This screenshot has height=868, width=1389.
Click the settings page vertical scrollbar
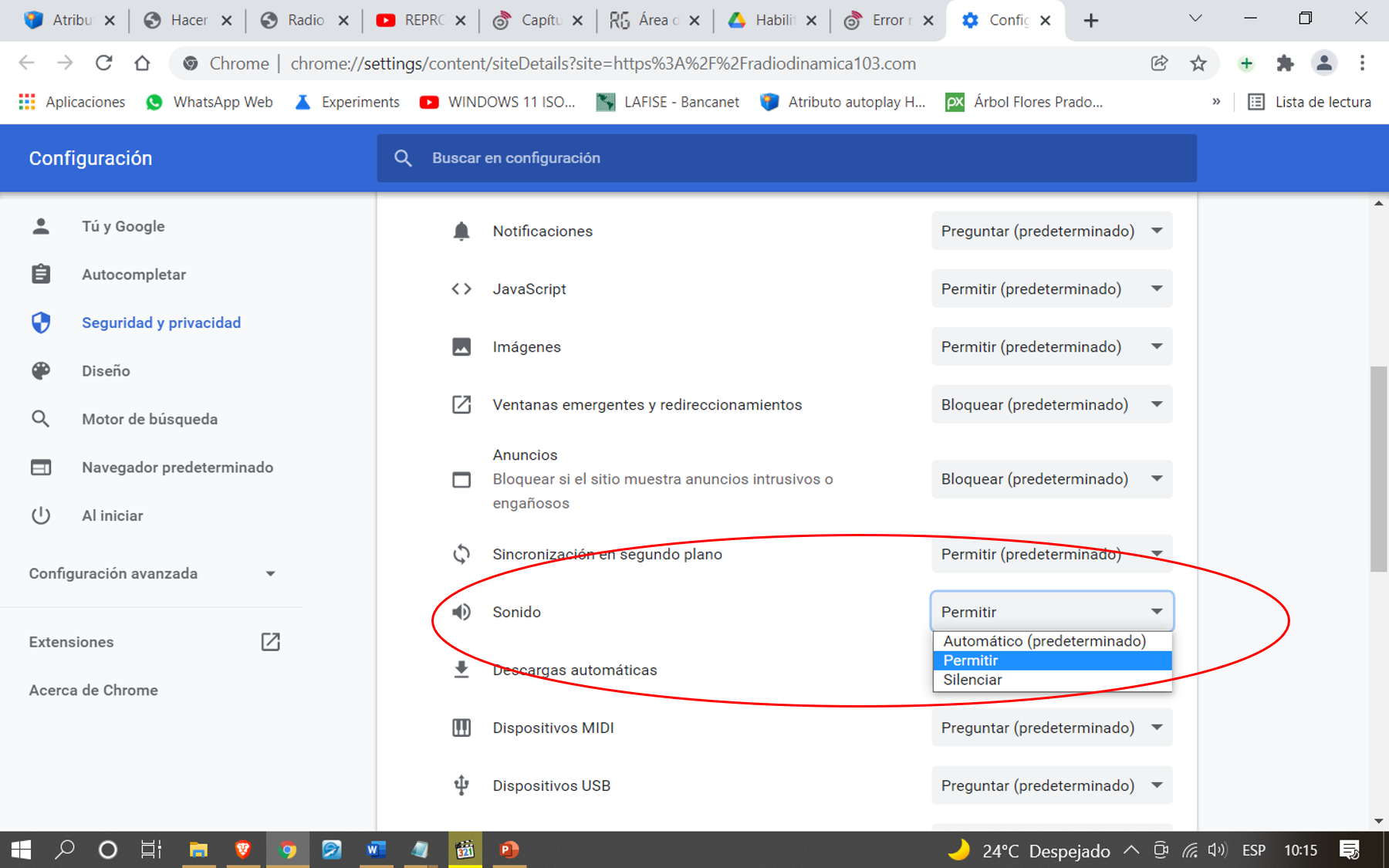pos(1378,469)
